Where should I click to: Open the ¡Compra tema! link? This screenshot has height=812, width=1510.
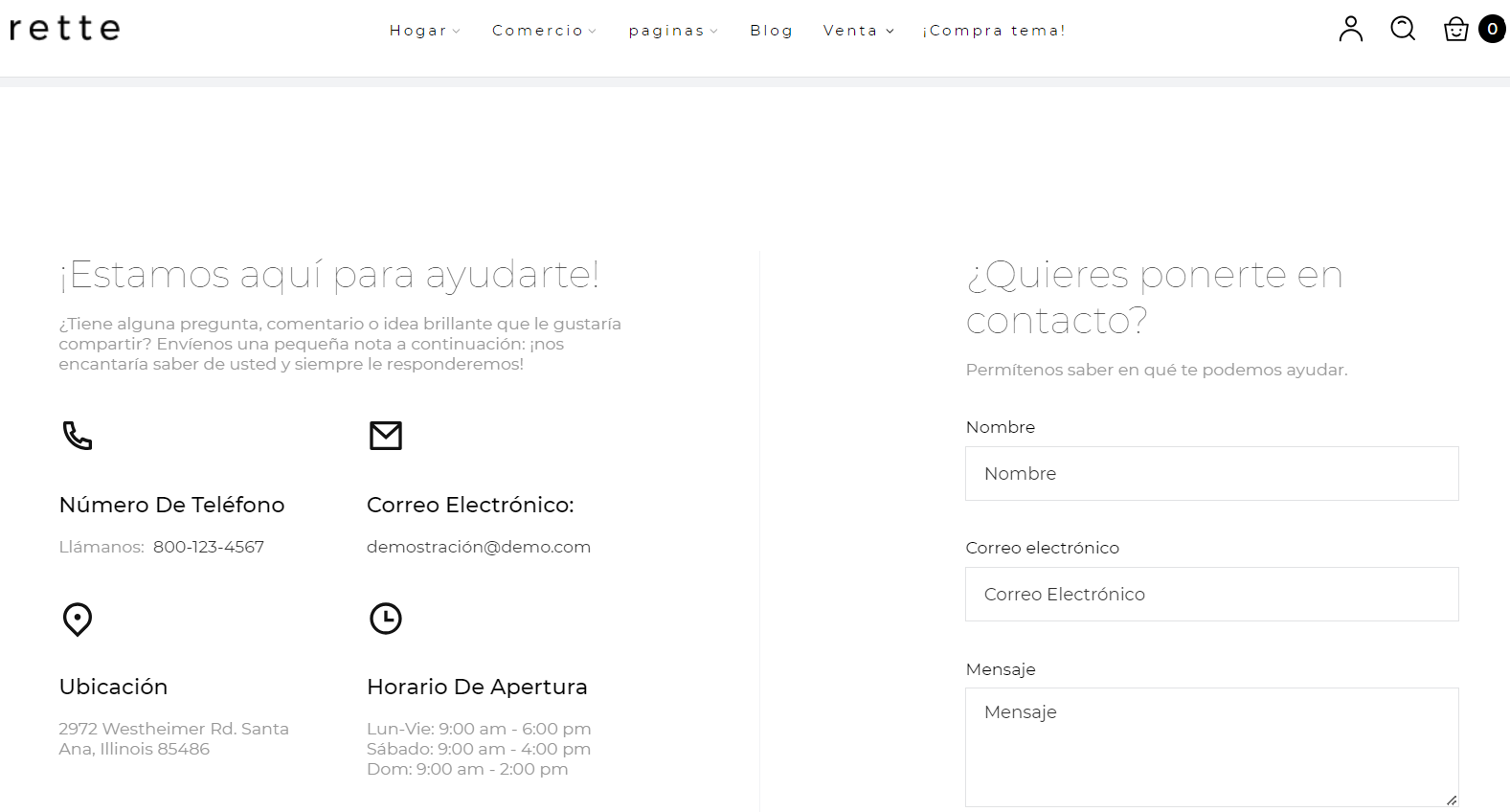click(x=994, y=31)
